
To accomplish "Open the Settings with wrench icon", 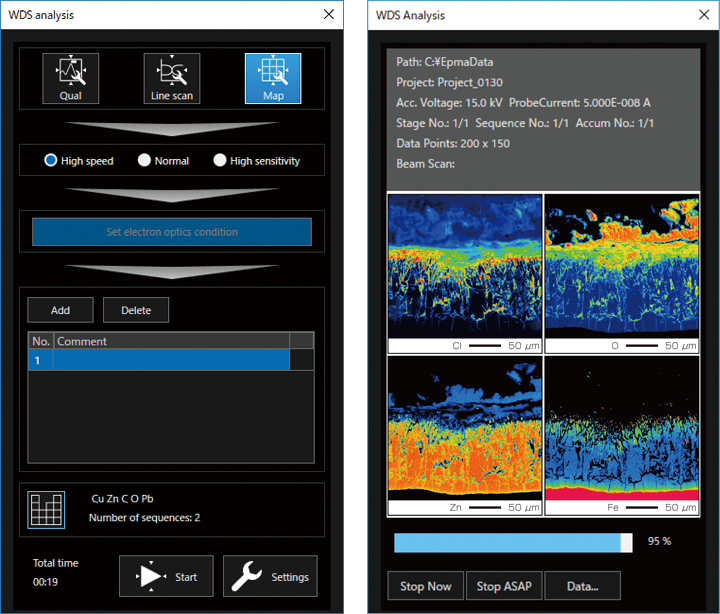I will [x=270, y=576].
